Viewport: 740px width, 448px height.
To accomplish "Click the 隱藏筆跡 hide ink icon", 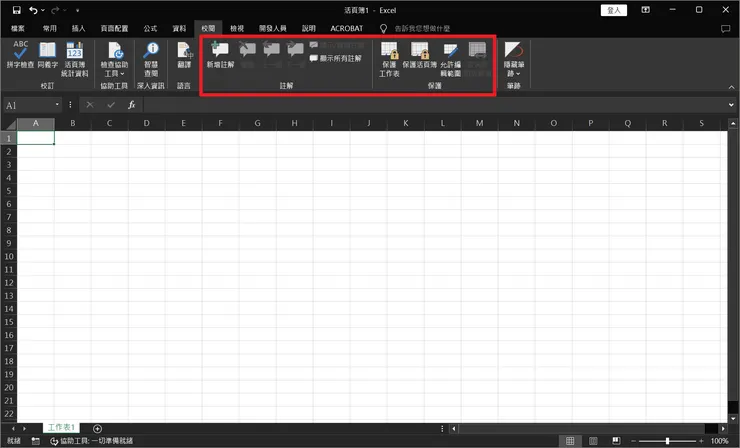I will pyautogui.click(x=513, y=50).
